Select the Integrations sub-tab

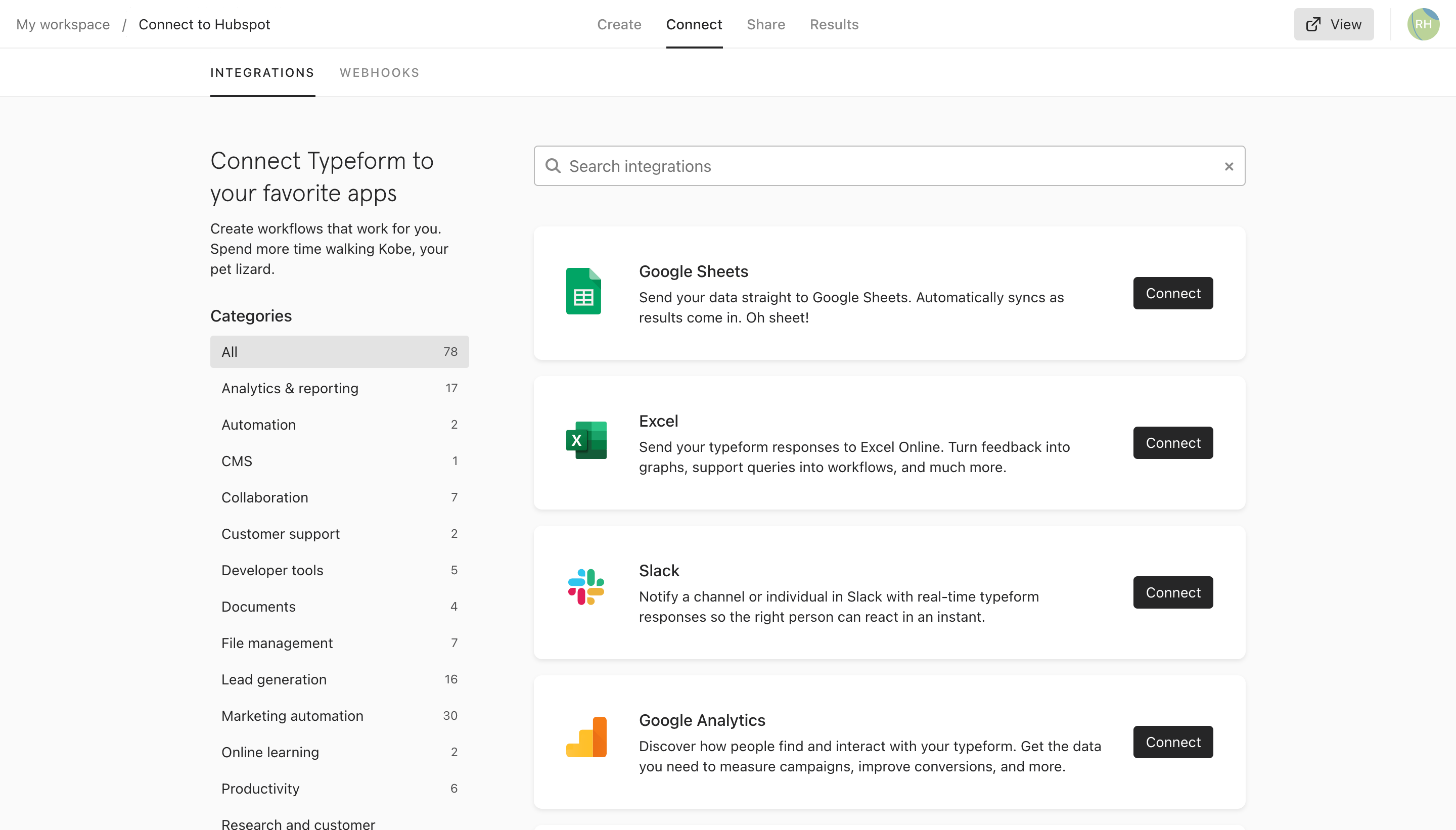click(262, 72)
